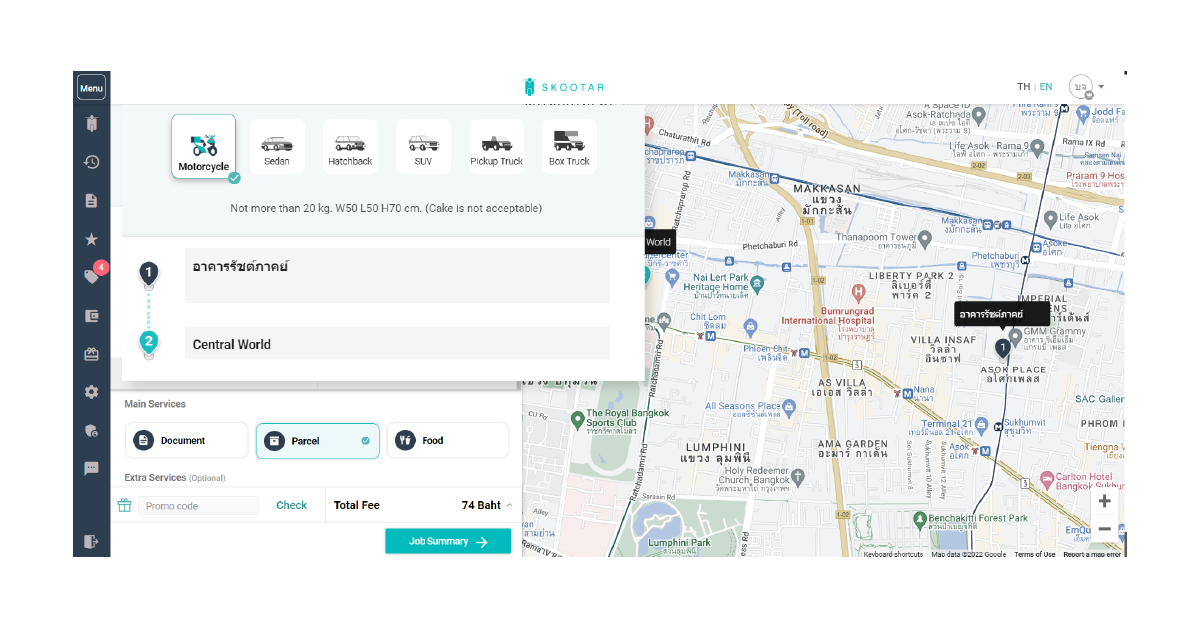1200x628 pixels.
Task: Click the logout icon at sidebar bottom
Action: click(91, 541)
